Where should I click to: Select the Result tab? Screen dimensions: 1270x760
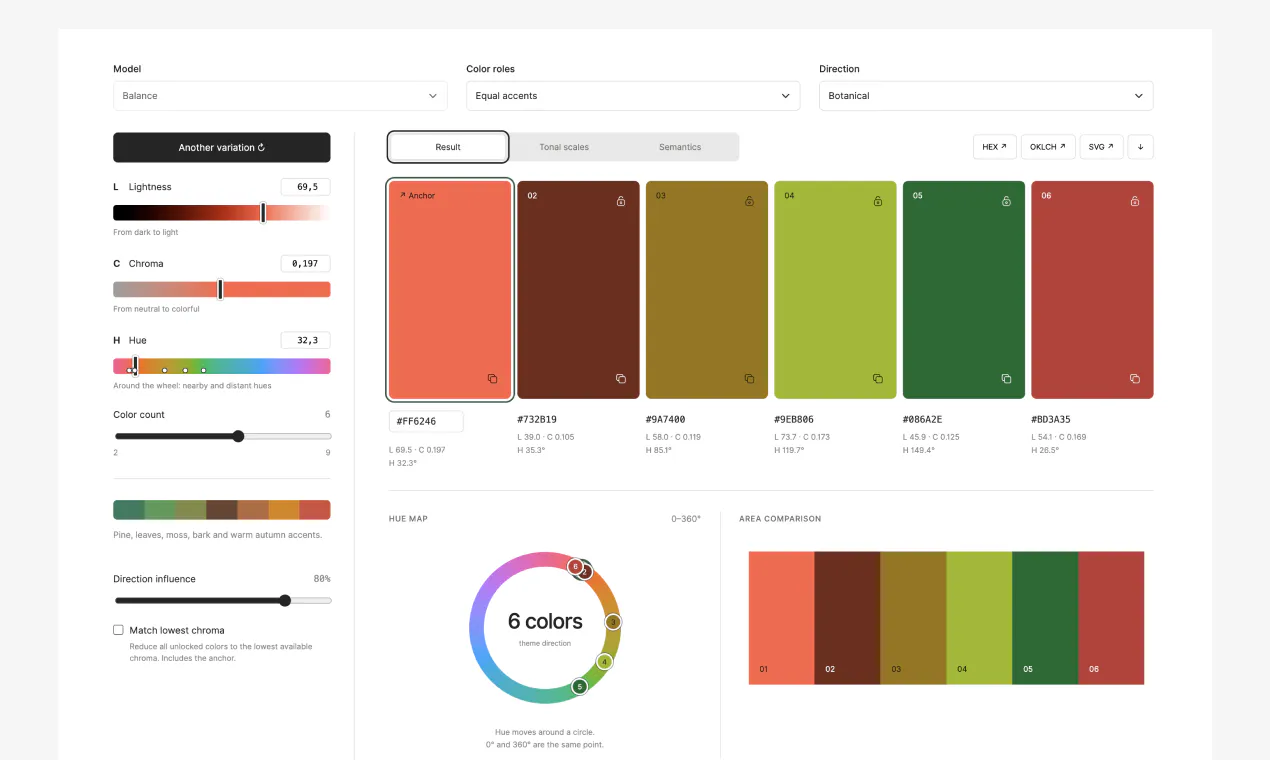(448, 147)
